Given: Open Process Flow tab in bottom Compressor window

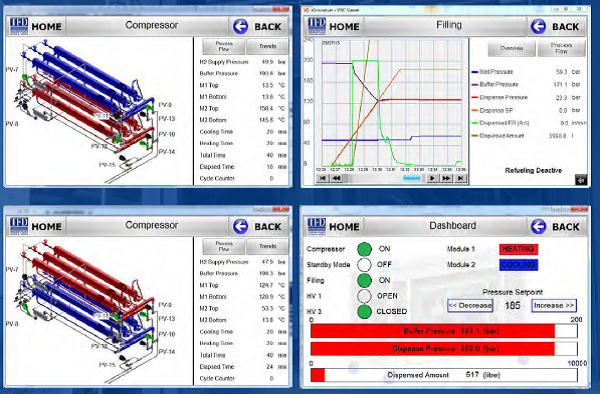Looking at the screenshot, I should pyautogui.click(x=224, y=246).
